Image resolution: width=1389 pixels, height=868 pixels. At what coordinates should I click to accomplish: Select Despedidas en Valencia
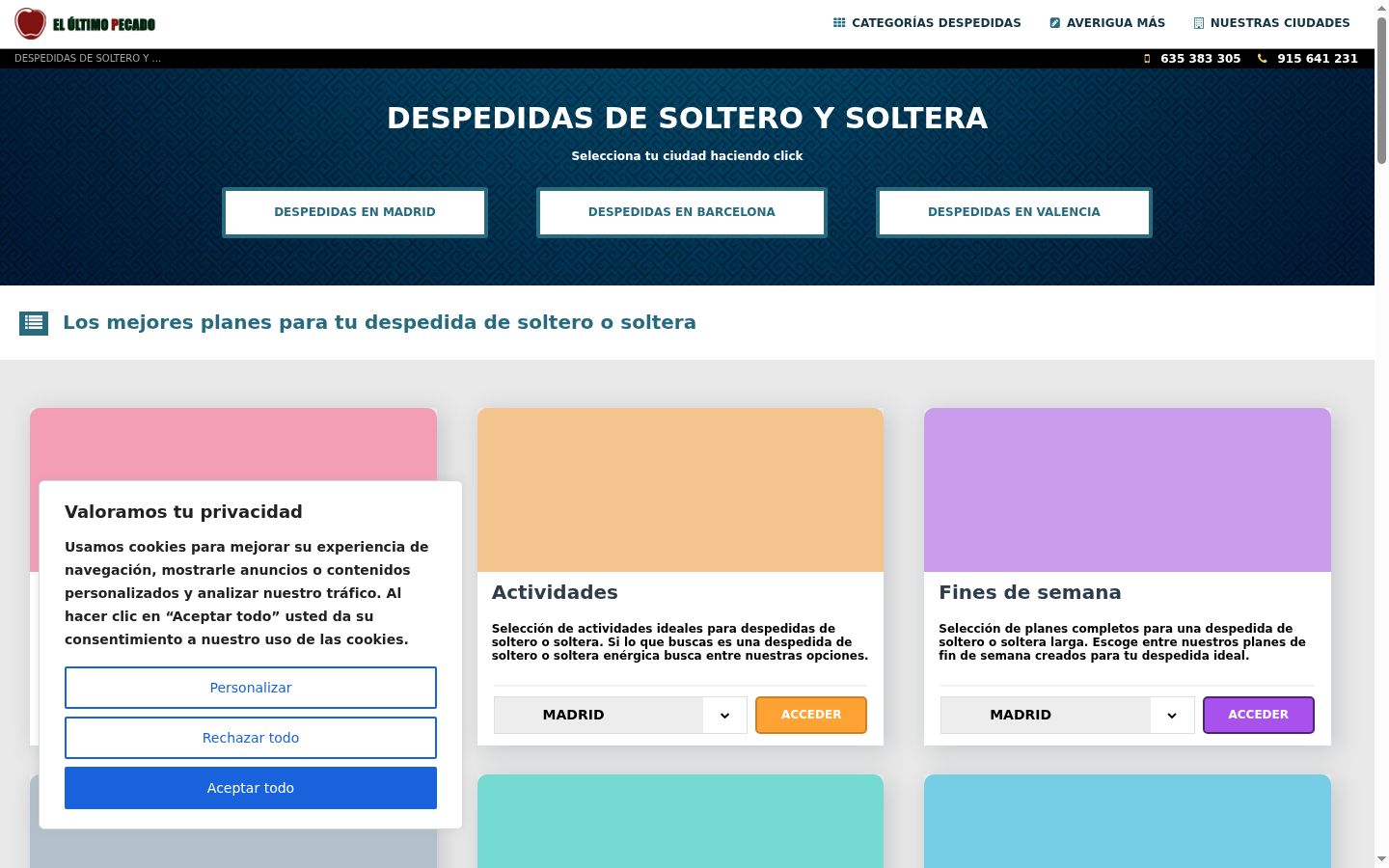[x=1014, y=212]
